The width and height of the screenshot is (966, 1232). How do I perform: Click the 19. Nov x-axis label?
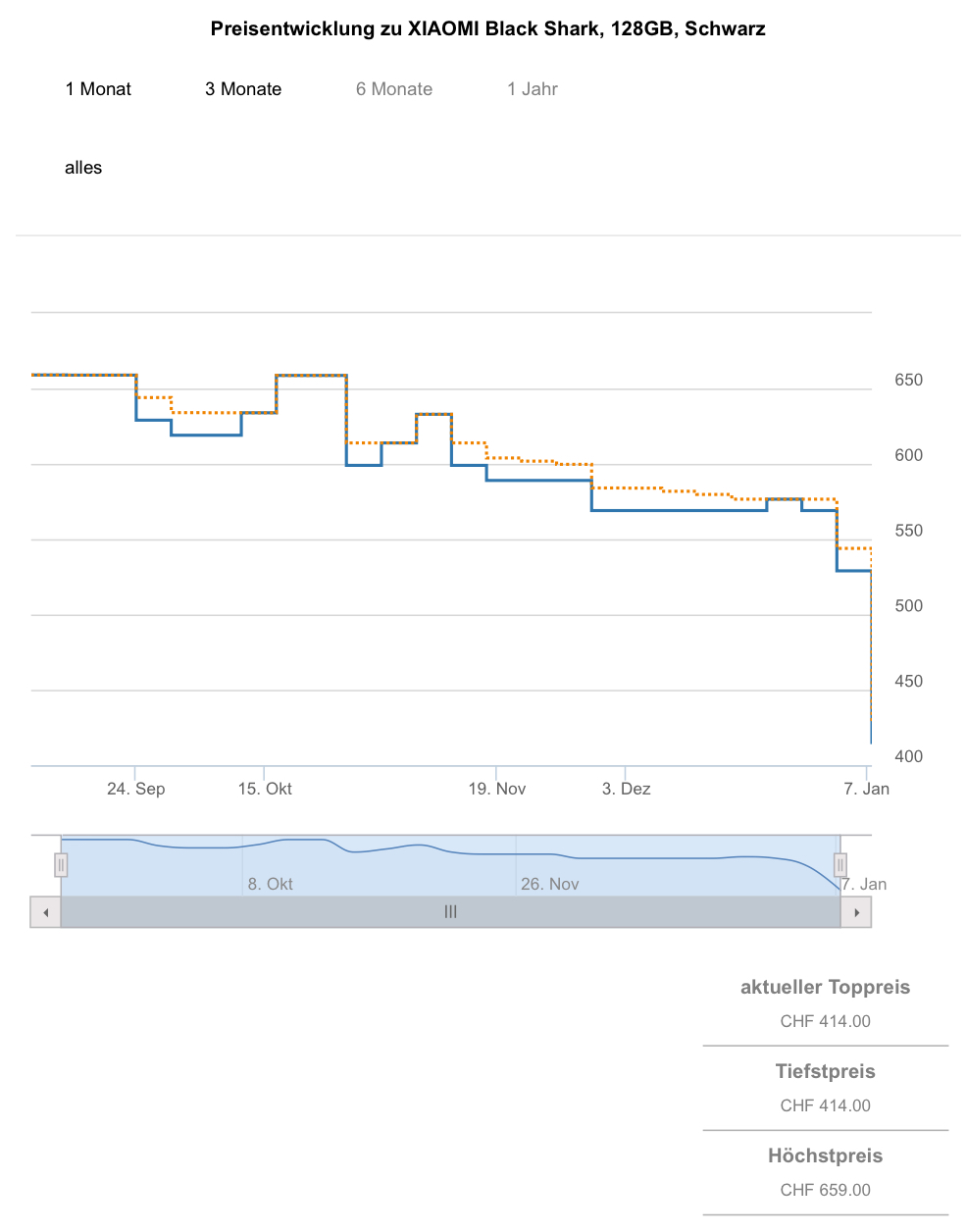click(x=497, y=789)
